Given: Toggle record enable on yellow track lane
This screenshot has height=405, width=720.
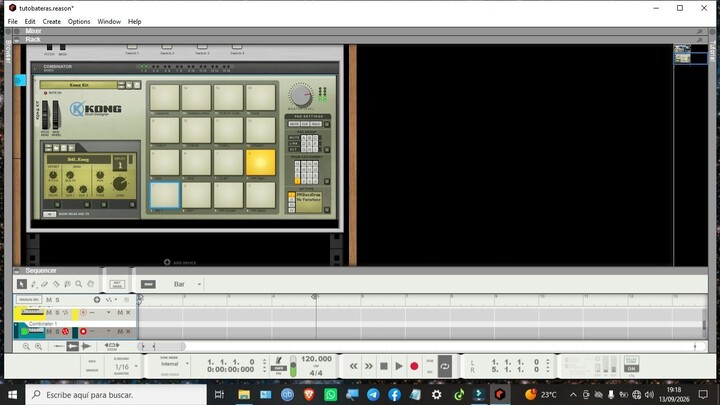Looking at the screenshot, I should [x=83, y=313].
